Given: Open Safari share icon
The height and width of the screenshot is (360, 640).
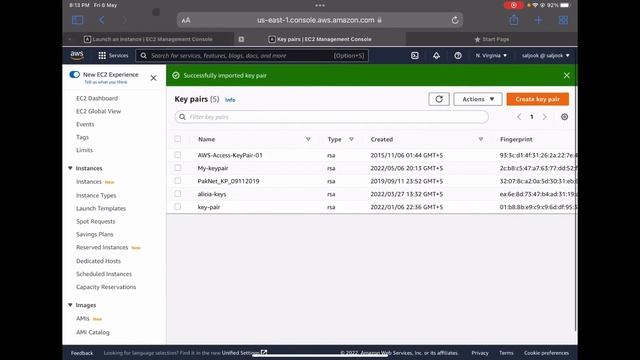Looking at the screenshot, I should click(x=514, y=20).
